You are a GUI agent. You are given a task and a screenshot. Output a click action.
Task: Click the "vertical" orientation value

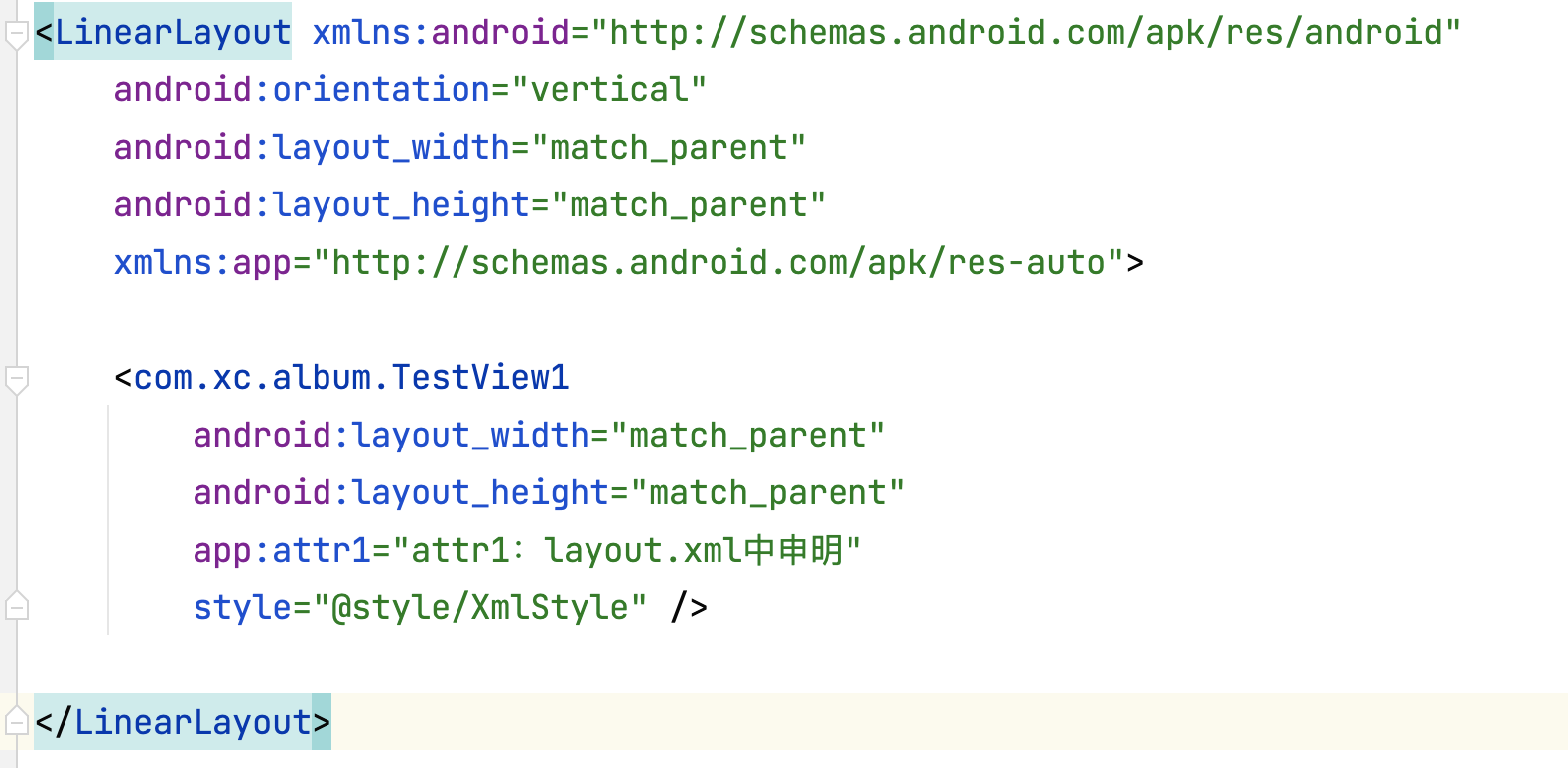pyautogui.click(x=609, y=90)
